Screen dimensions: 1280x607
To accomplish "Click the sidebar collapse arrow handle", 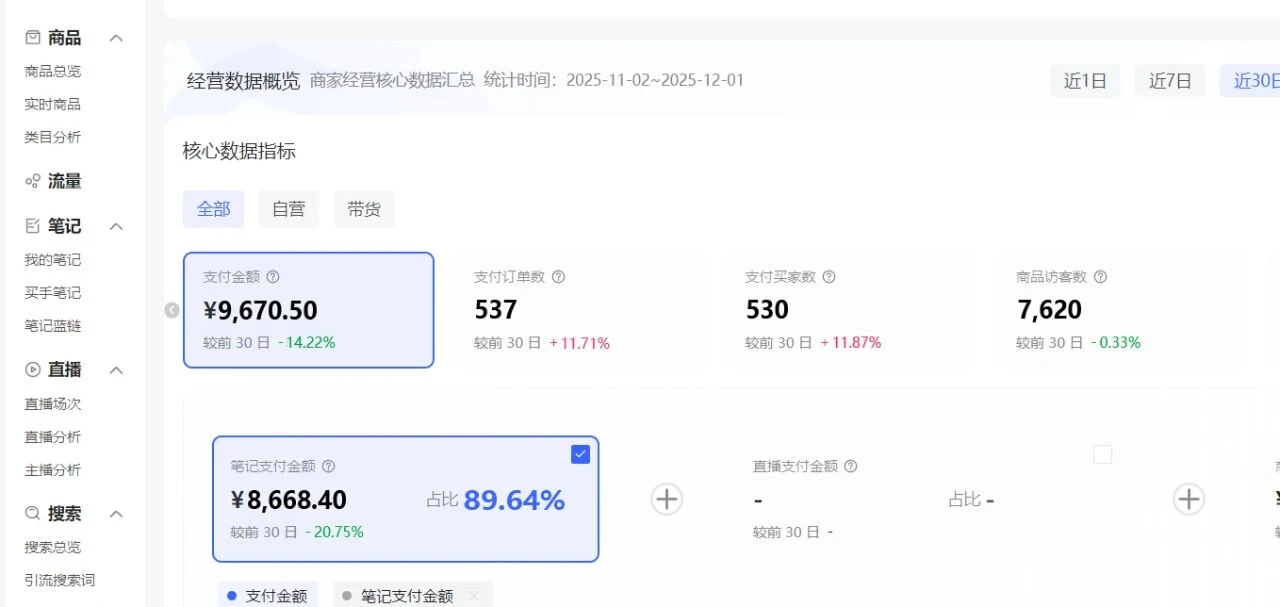I will point(172,310).
